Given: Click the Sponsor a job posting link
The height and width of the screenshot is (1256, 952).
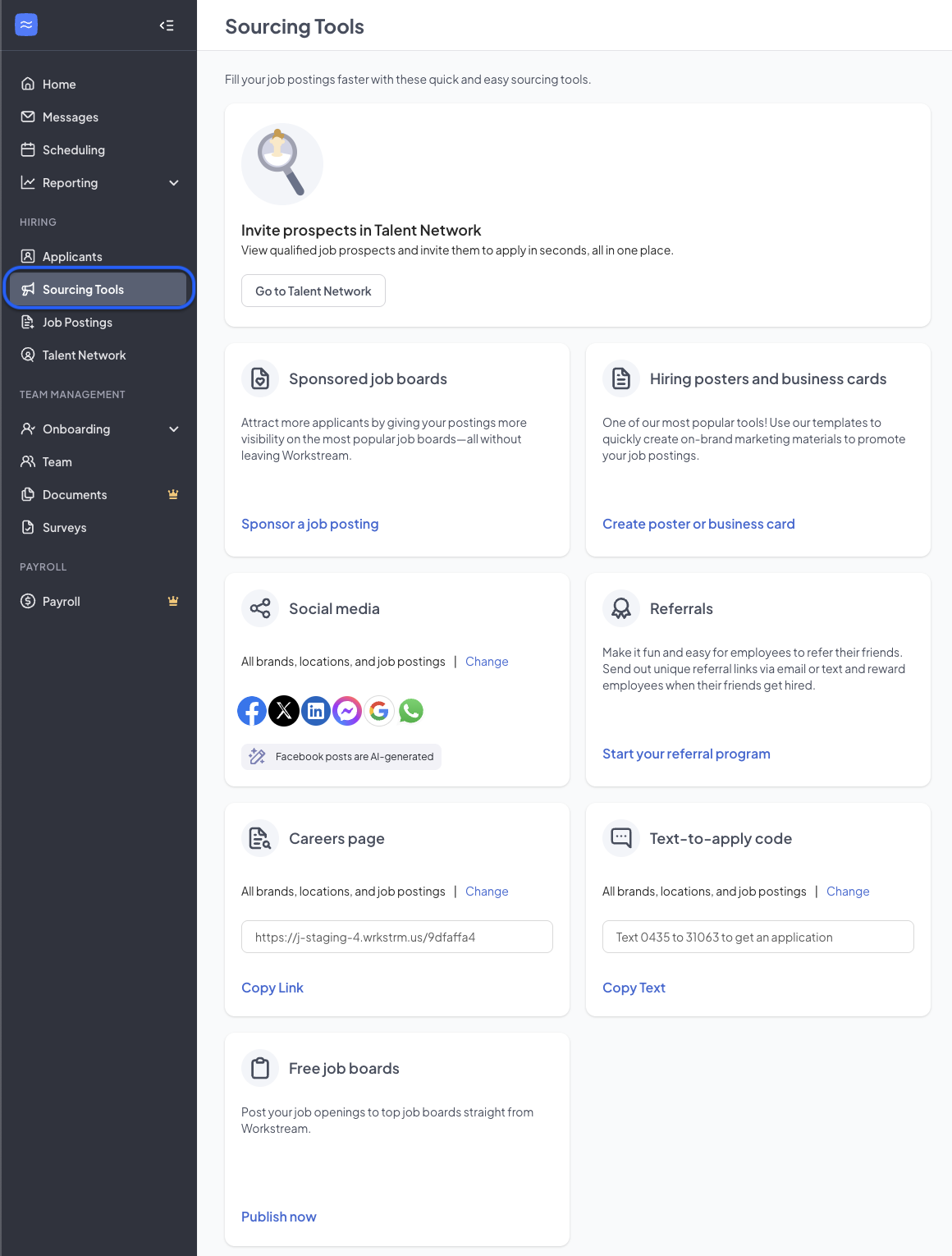Looking at the screenshot, I should click(310, 524).
